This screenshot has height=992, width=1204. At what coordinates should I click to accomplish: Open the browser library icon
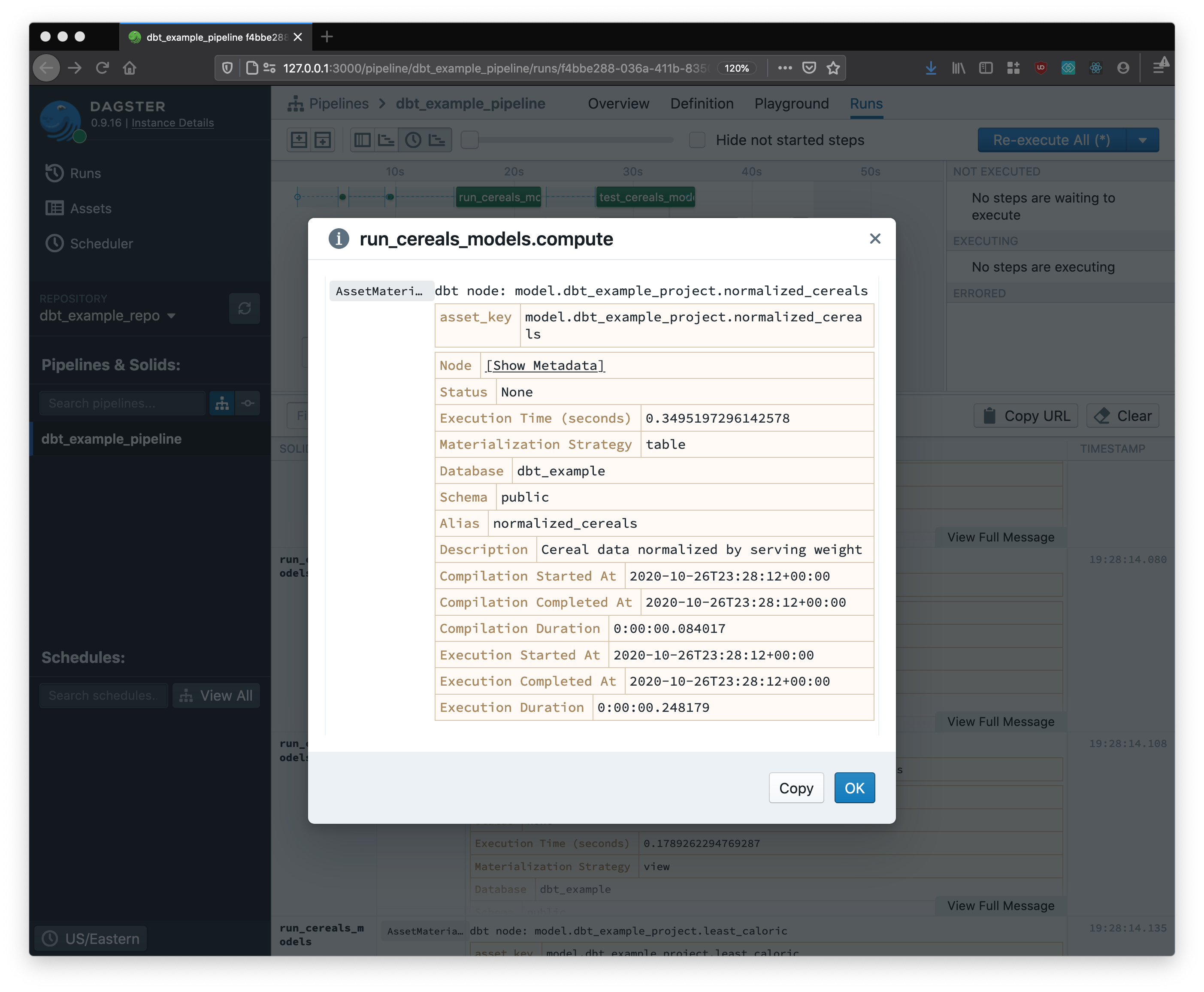958,68
